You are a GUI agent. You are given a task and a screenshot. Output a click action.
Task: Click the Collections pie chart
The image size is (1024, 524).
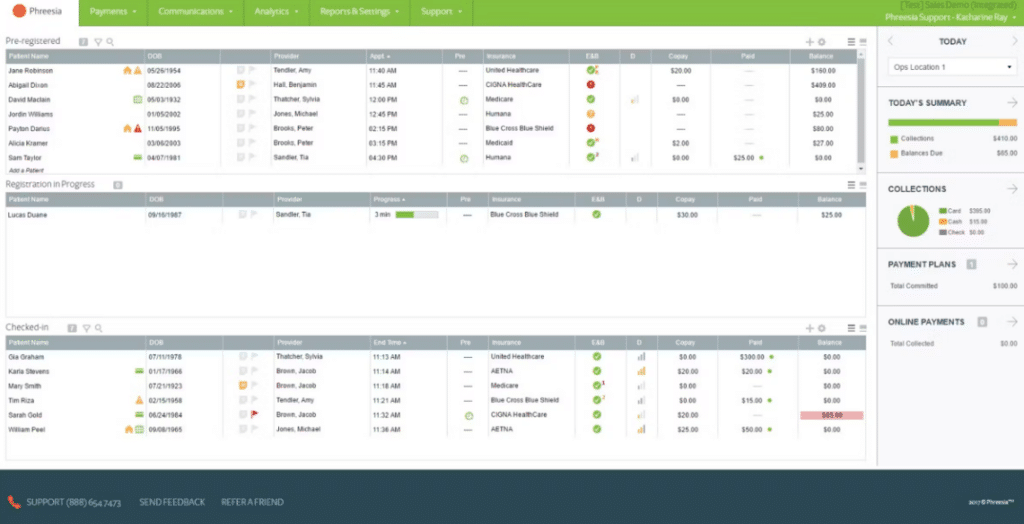(913, 221)
